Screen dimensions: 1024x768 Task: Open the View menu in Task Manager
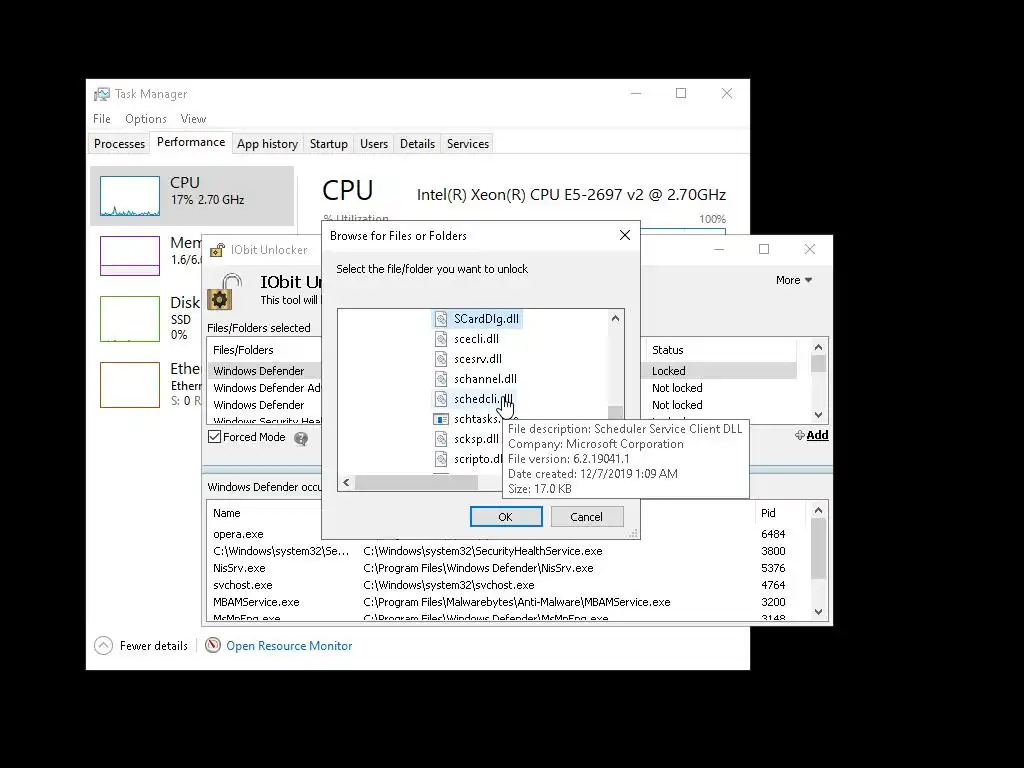pos(193,119)
